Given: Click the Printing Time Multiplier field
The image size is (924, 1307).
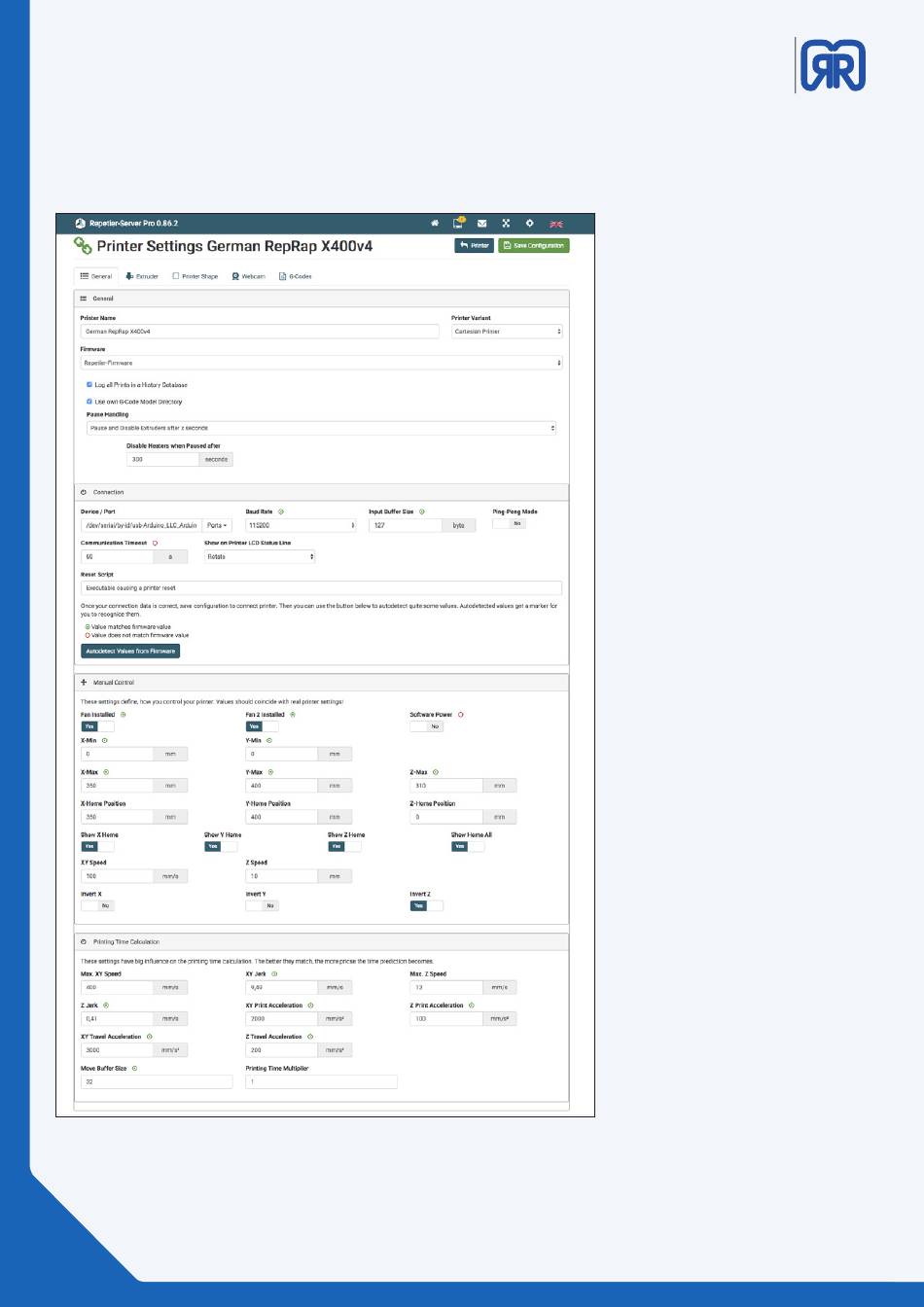Looking at the screenshot, I should click(x=321, y=1081).
